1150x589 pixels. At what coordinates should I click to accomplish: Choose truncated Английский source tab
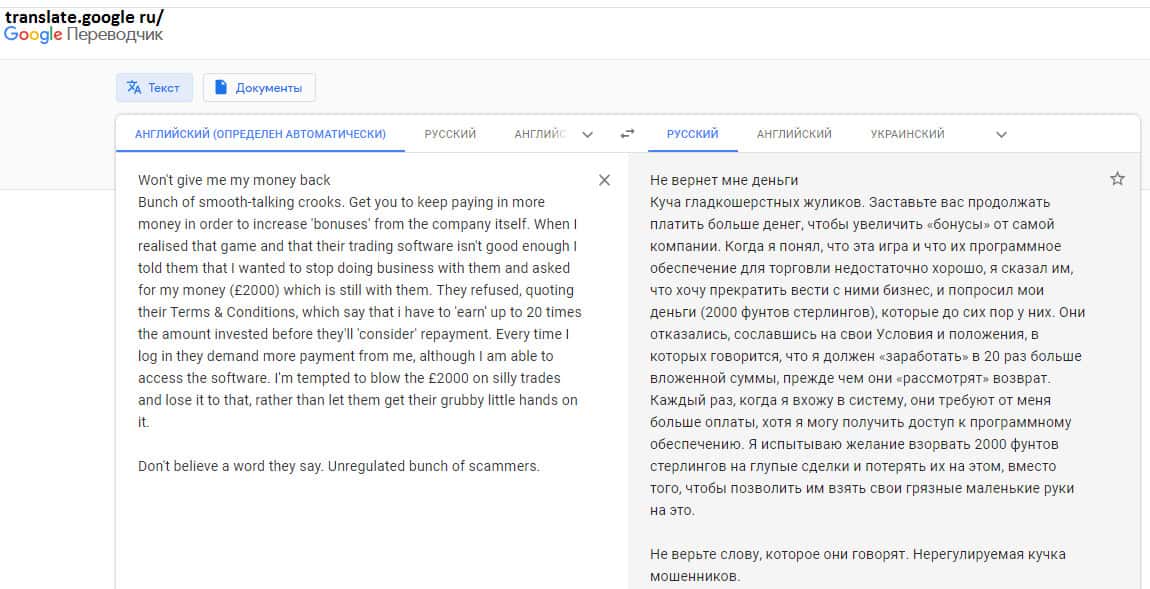pos(540,133)
